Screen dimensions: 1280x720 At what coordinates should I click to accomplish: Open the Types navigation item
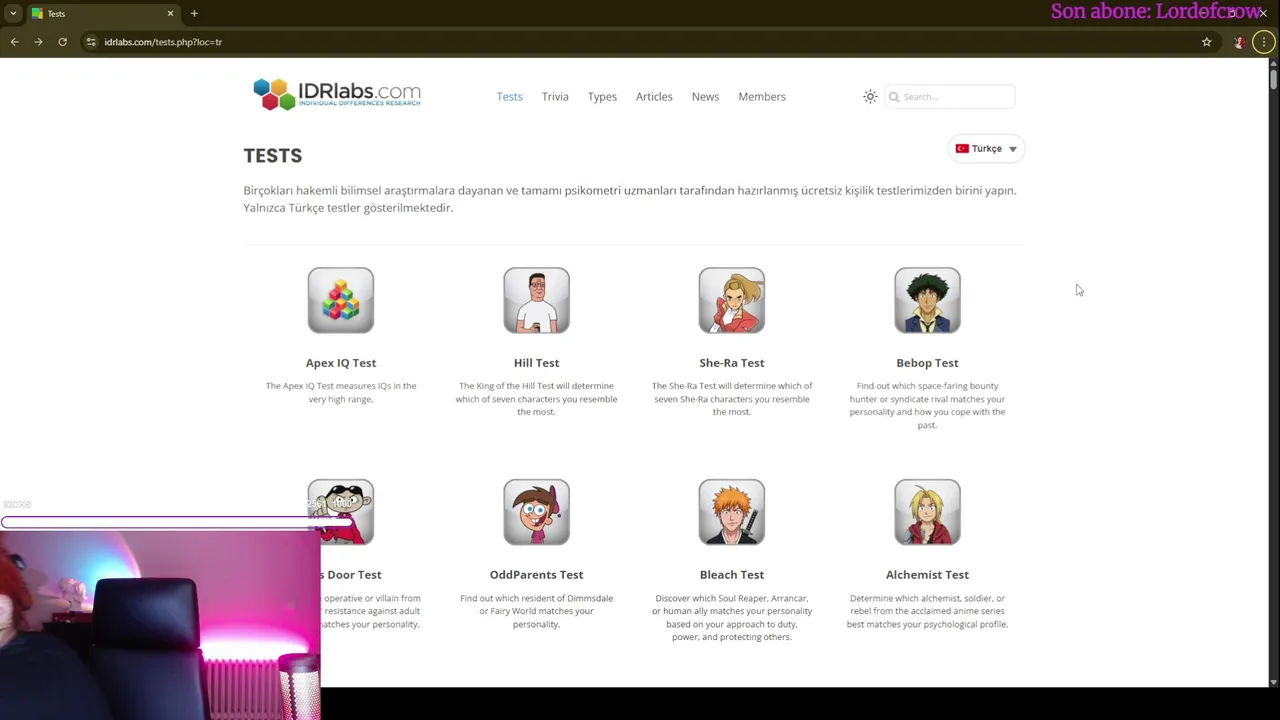(x=602, y=97)
